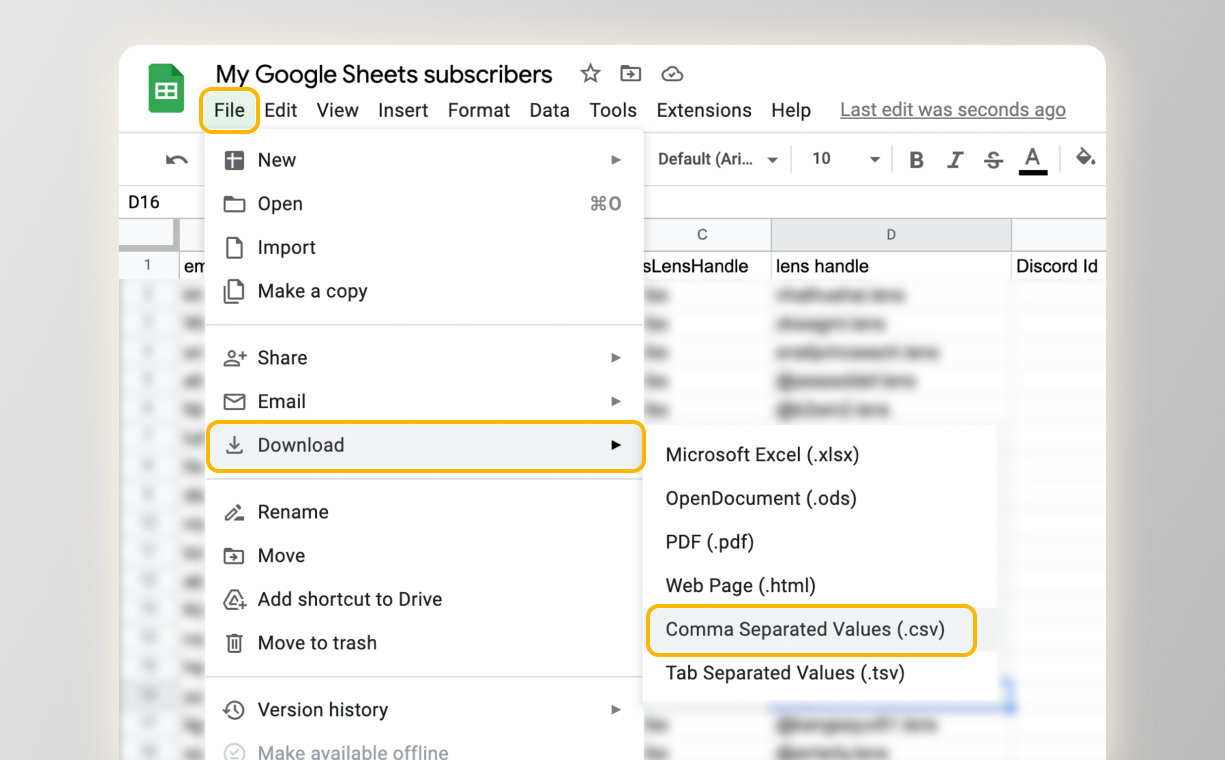Choose Move to trash
Viewport: 1225px width, 760px height.
pos(424,643)
